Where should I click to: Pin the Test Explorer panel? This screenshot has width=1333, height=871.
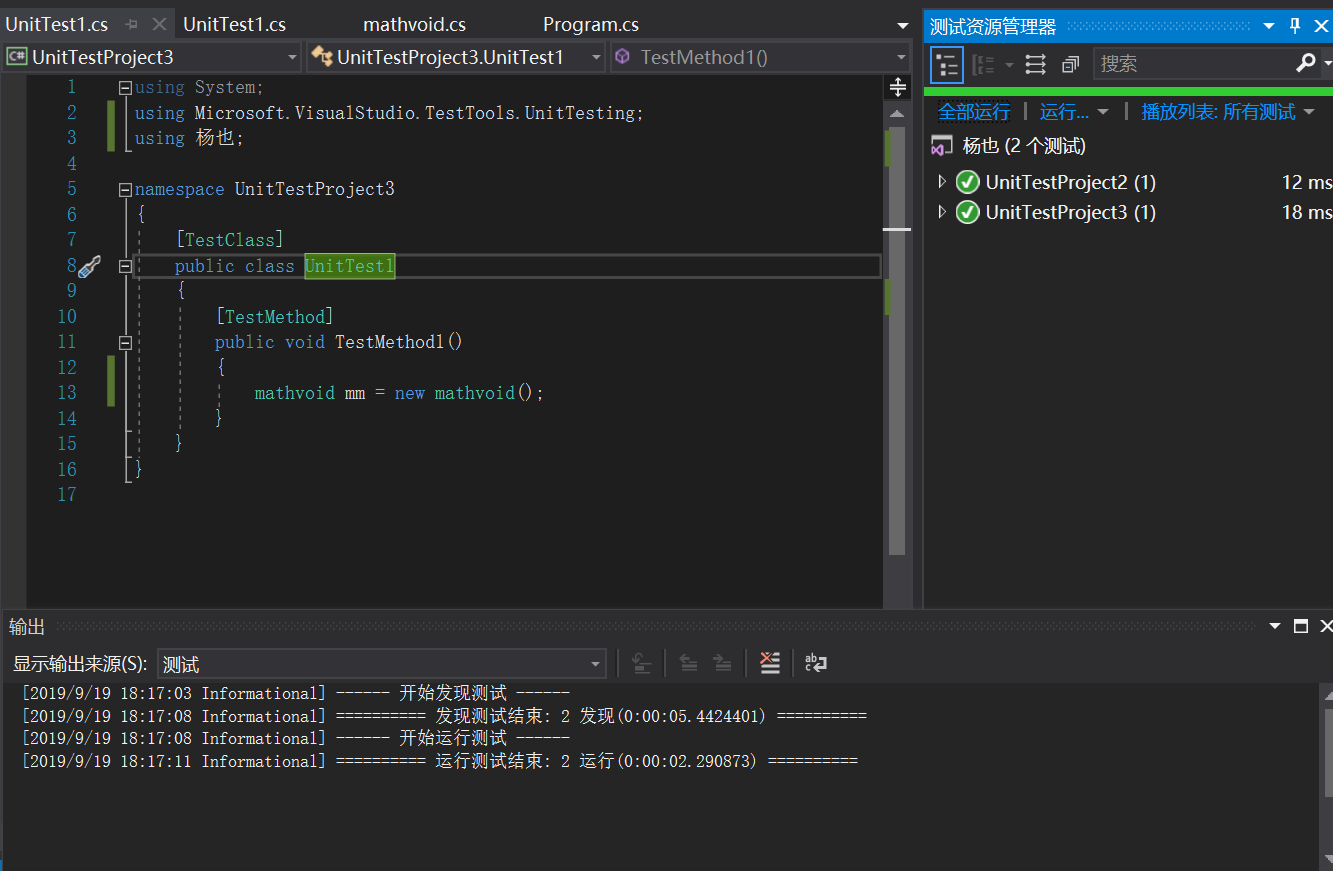click(x=1295, y=26)
